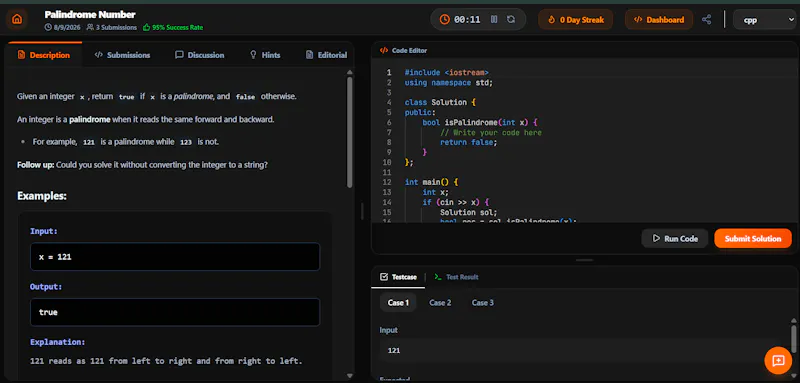The image size is (800, 383).
Task: Open the Dashboard button
Action: 659,20
